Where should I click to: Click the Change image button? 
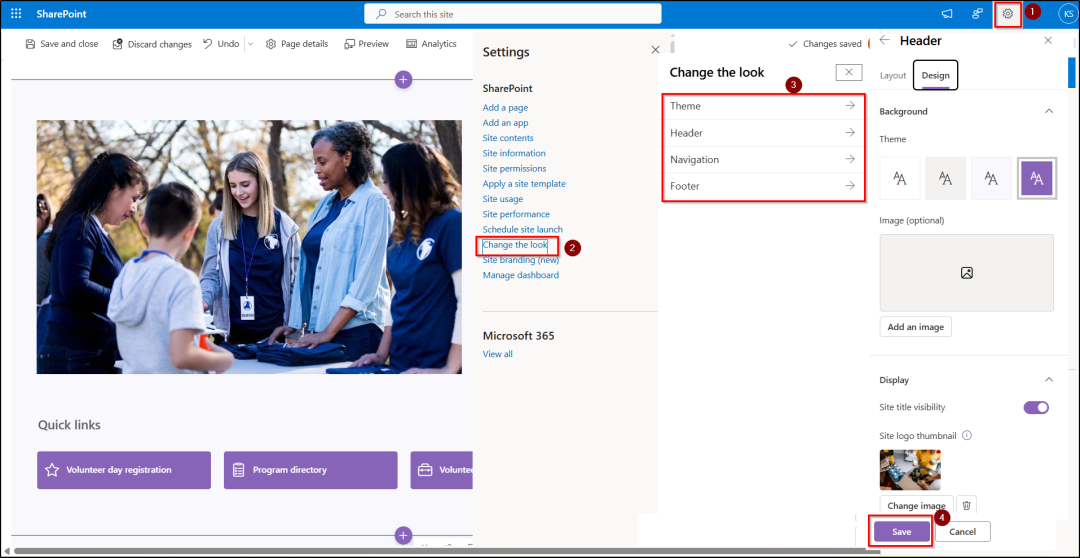(916, 506)
